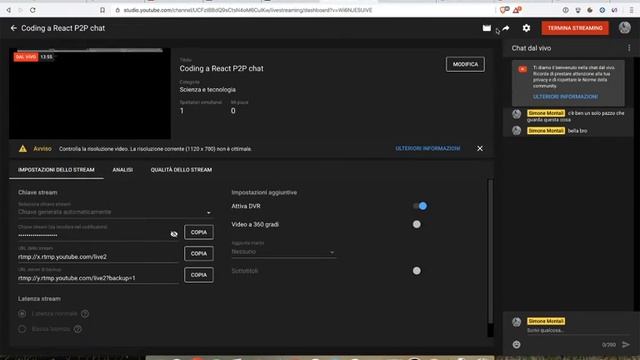This screenshot has height=360, width=640.
Task: Click the MODIFICA button next to the title
Action: [x=465, y=64]
